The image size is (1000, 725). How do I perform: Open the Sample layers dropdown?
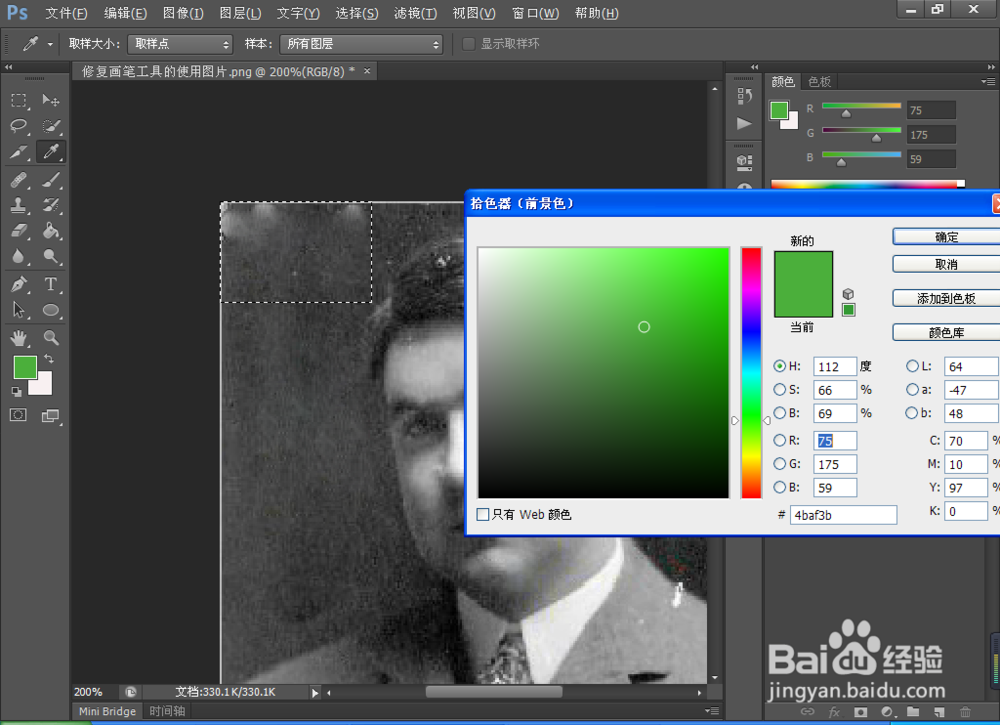point(361,44)
